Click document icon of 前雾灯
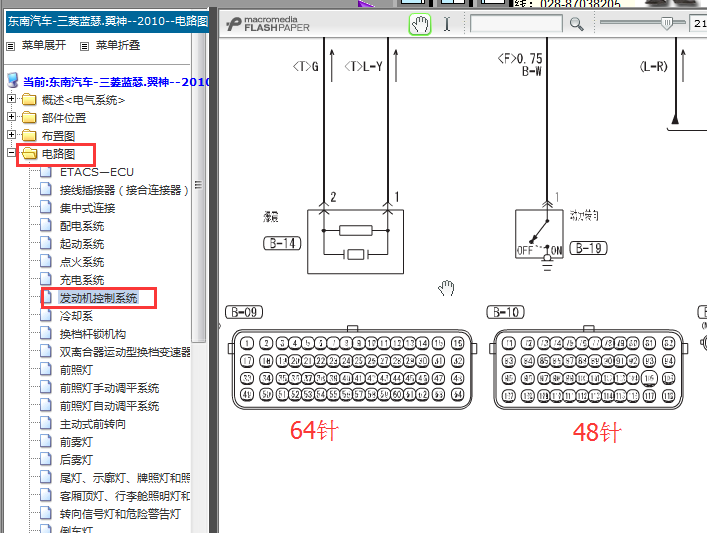 click(x=46, y=441)
